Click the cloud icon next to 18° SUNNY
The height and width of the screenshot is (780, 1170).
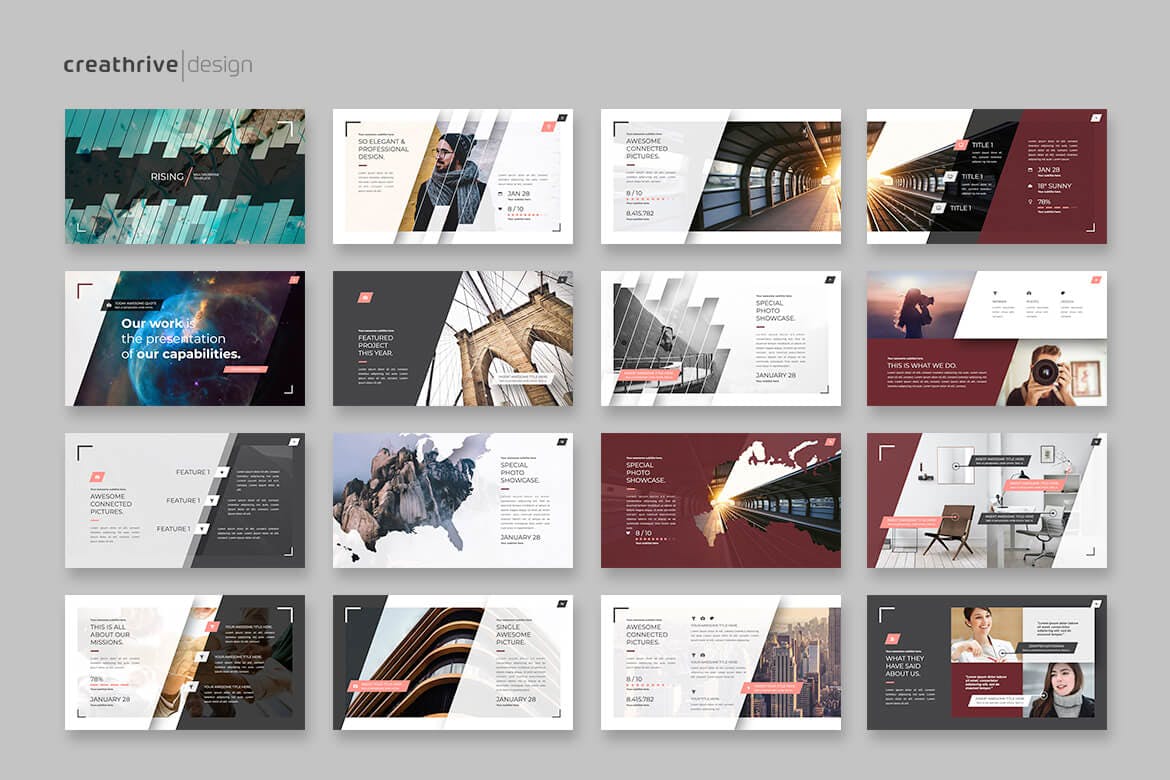pyautogui.click(x=1031, y=186)
